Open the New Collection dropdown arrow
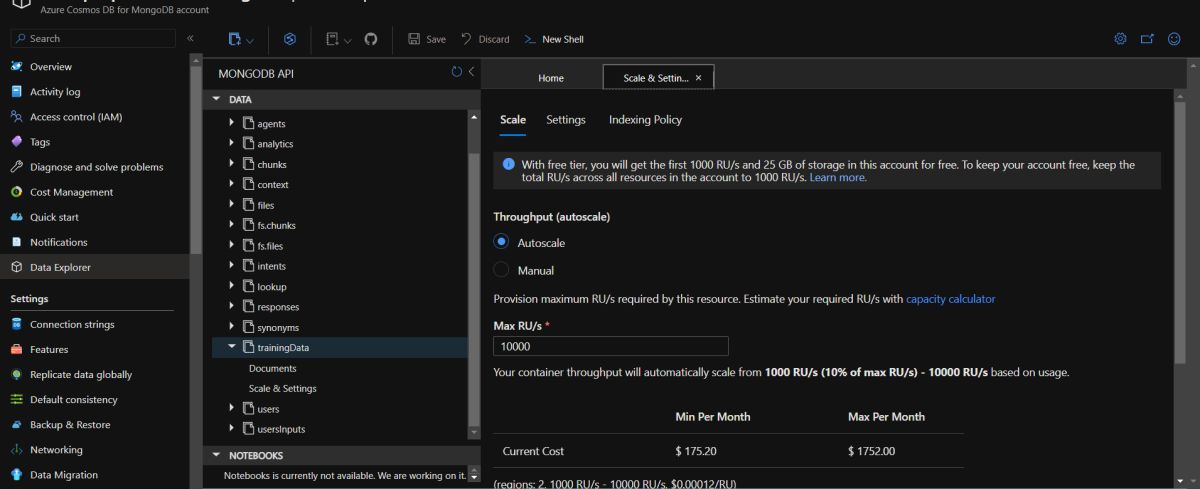 (x=250, y=40)
